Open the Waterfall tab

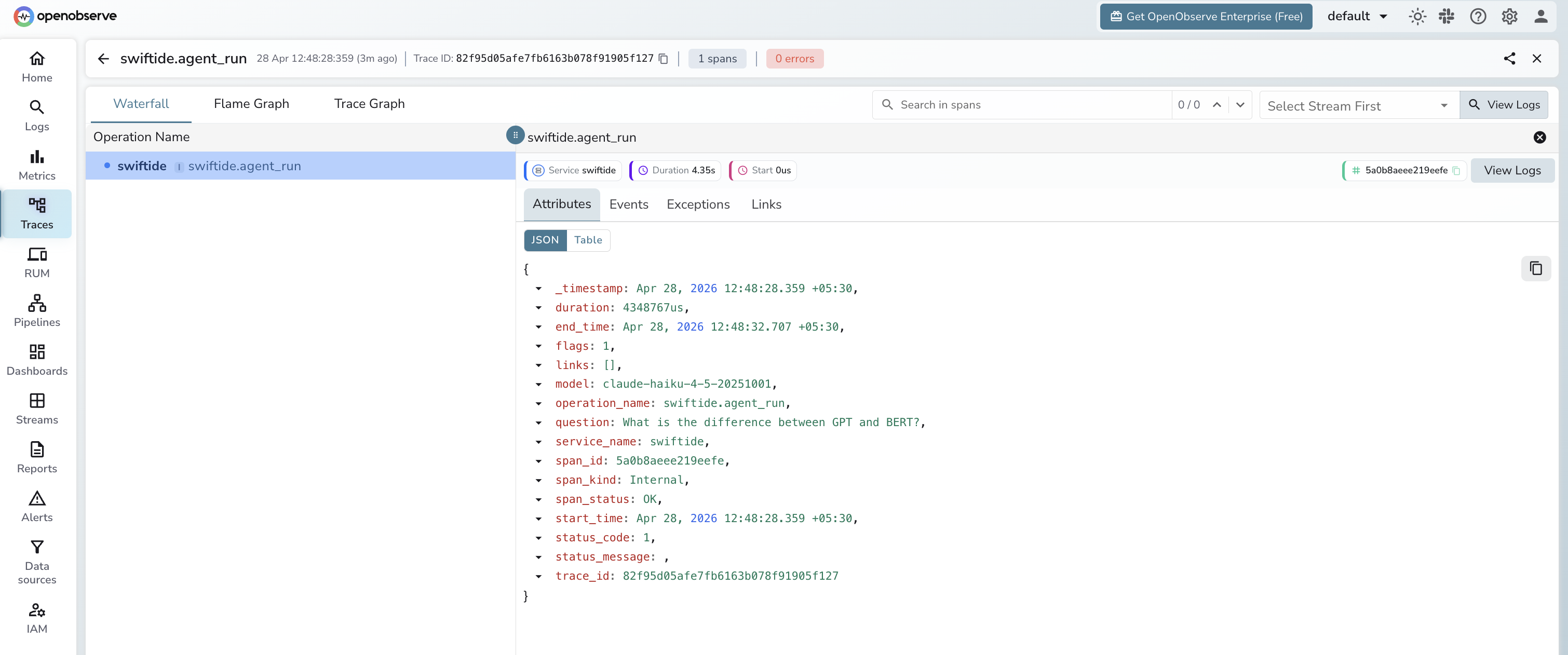click(x=141, y=104)
